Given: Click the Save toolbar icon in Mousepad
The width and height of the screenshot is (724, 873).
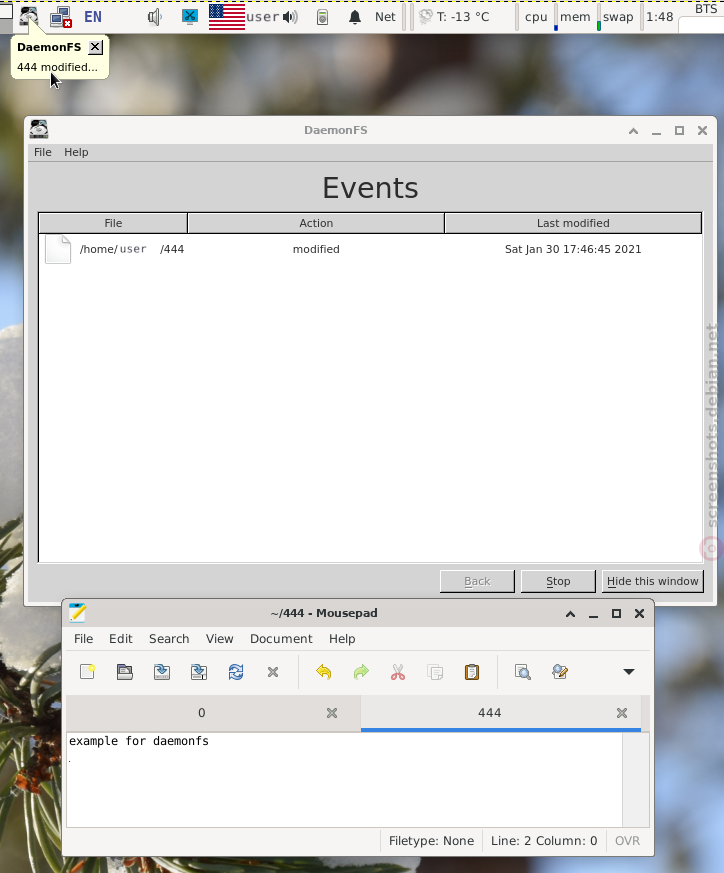Looking at the screenshot, I should (162, 672).
